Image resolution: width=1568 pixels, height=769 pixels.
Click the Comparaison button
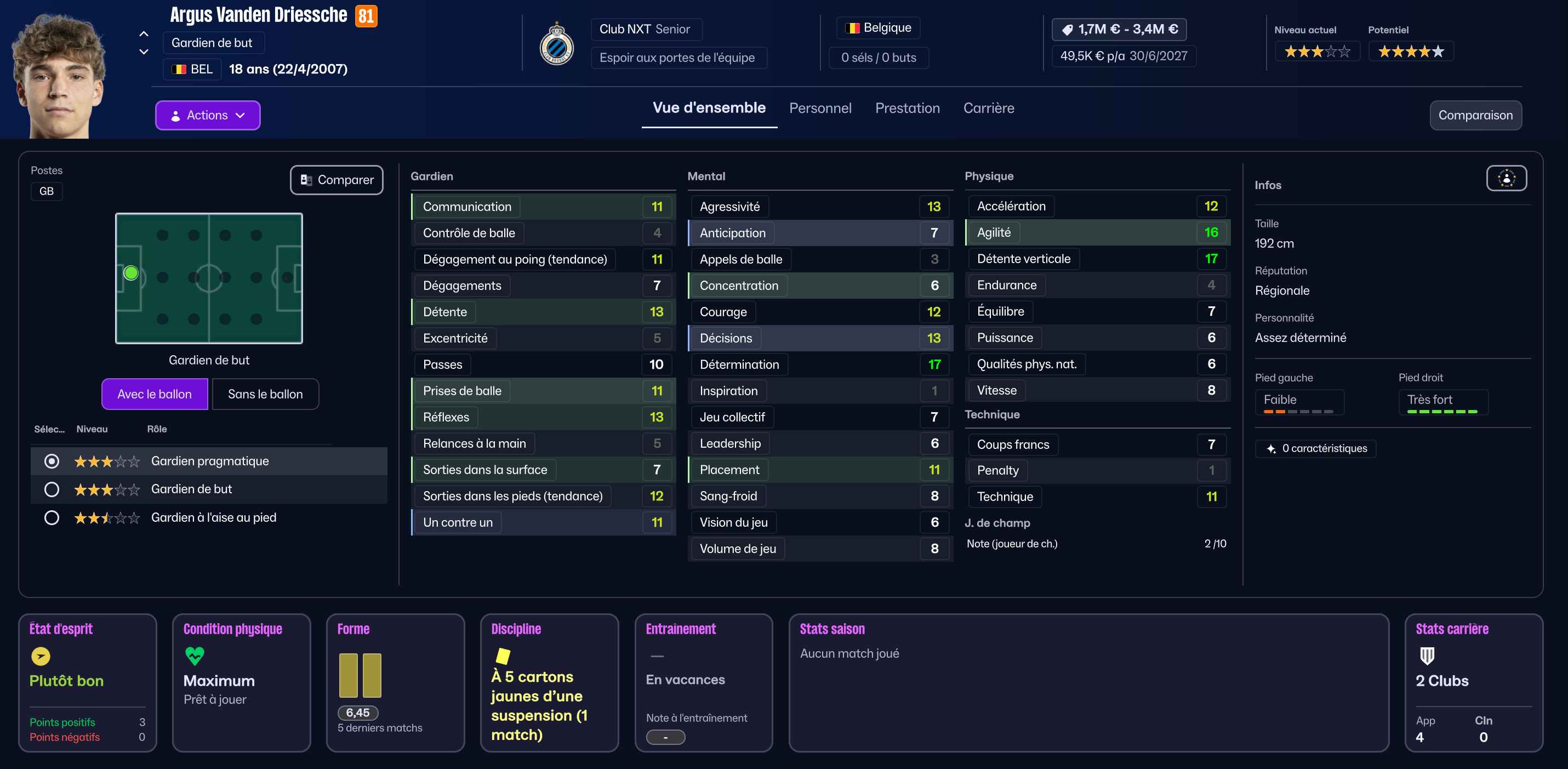[1475, 115]
